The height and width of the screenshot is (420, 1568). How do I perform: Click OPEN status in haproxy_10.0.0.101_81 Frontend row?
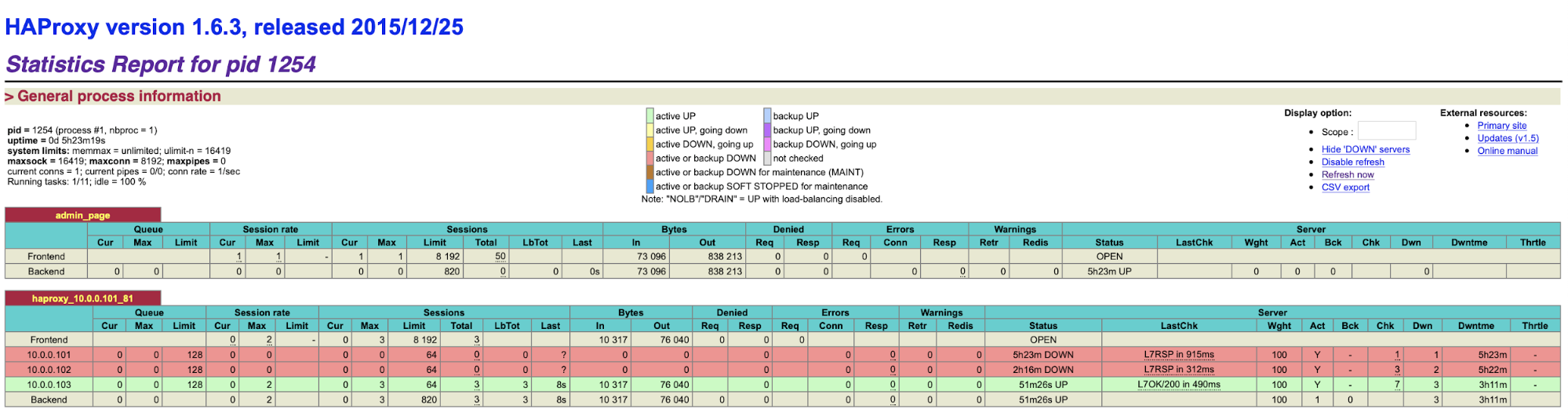(1042, 340)
